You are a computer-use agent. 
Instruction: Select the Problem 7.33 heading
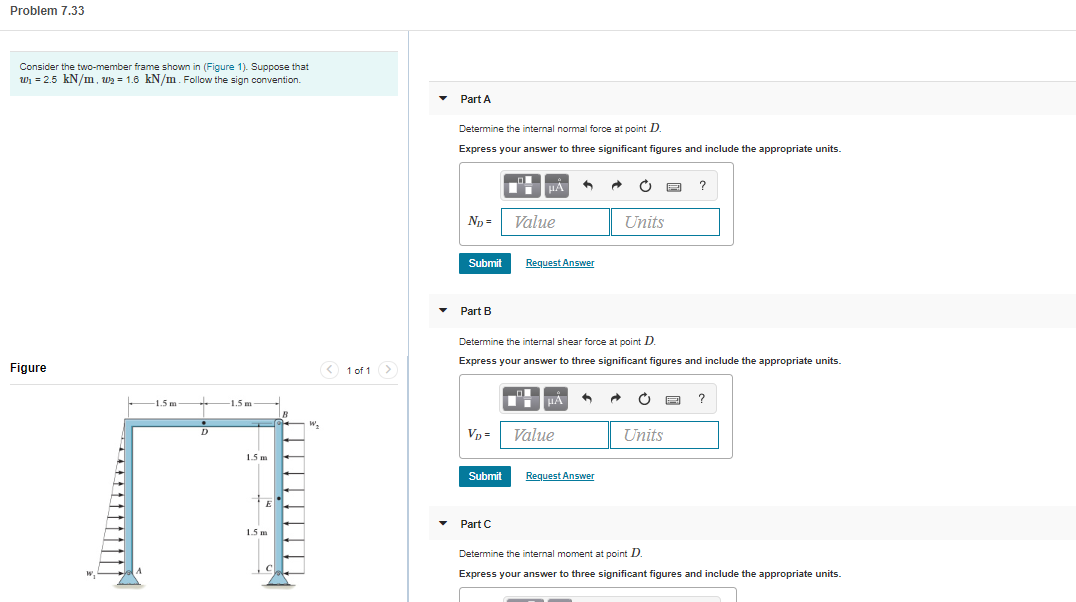47,11
